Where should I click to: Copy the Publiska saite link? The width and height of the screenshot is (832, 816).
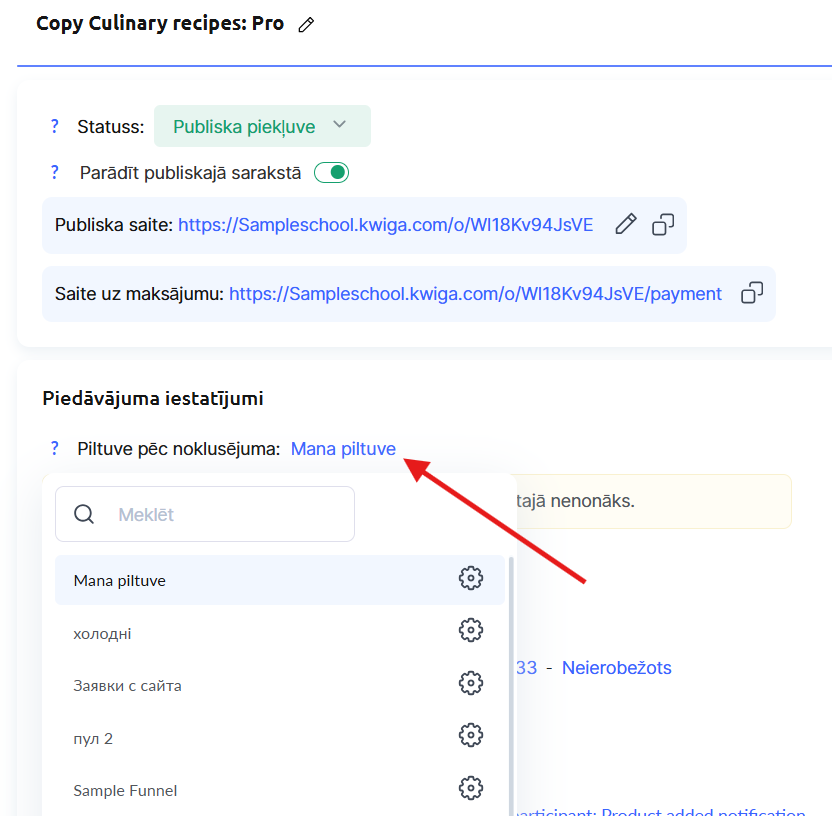click(663, 224)
